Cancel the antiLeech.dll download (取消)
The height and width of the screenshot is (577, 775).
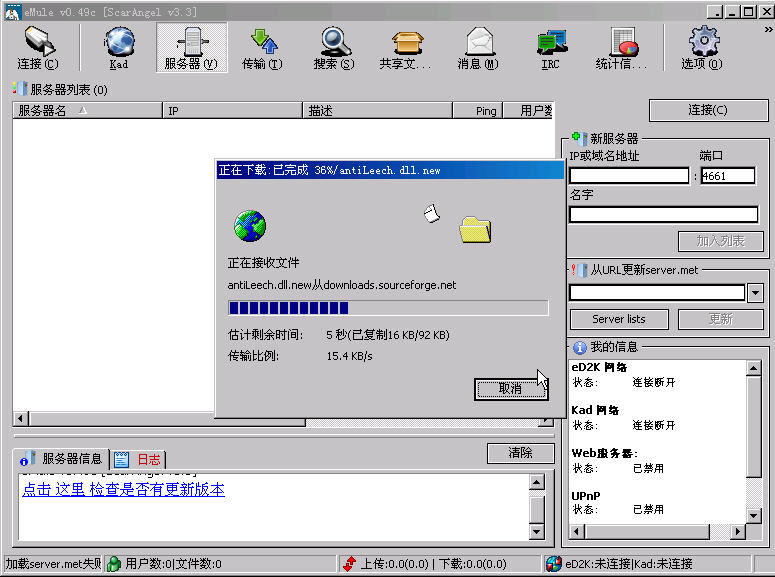(510, 388)
